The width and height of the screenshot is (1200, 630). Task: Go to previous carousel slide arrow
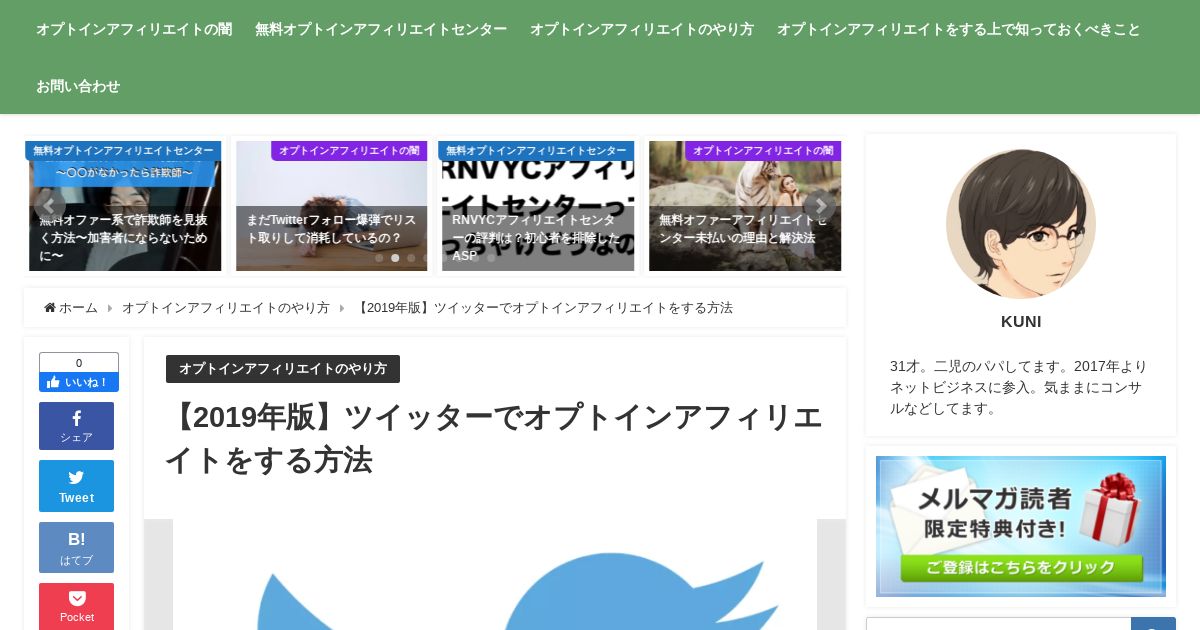49,206
